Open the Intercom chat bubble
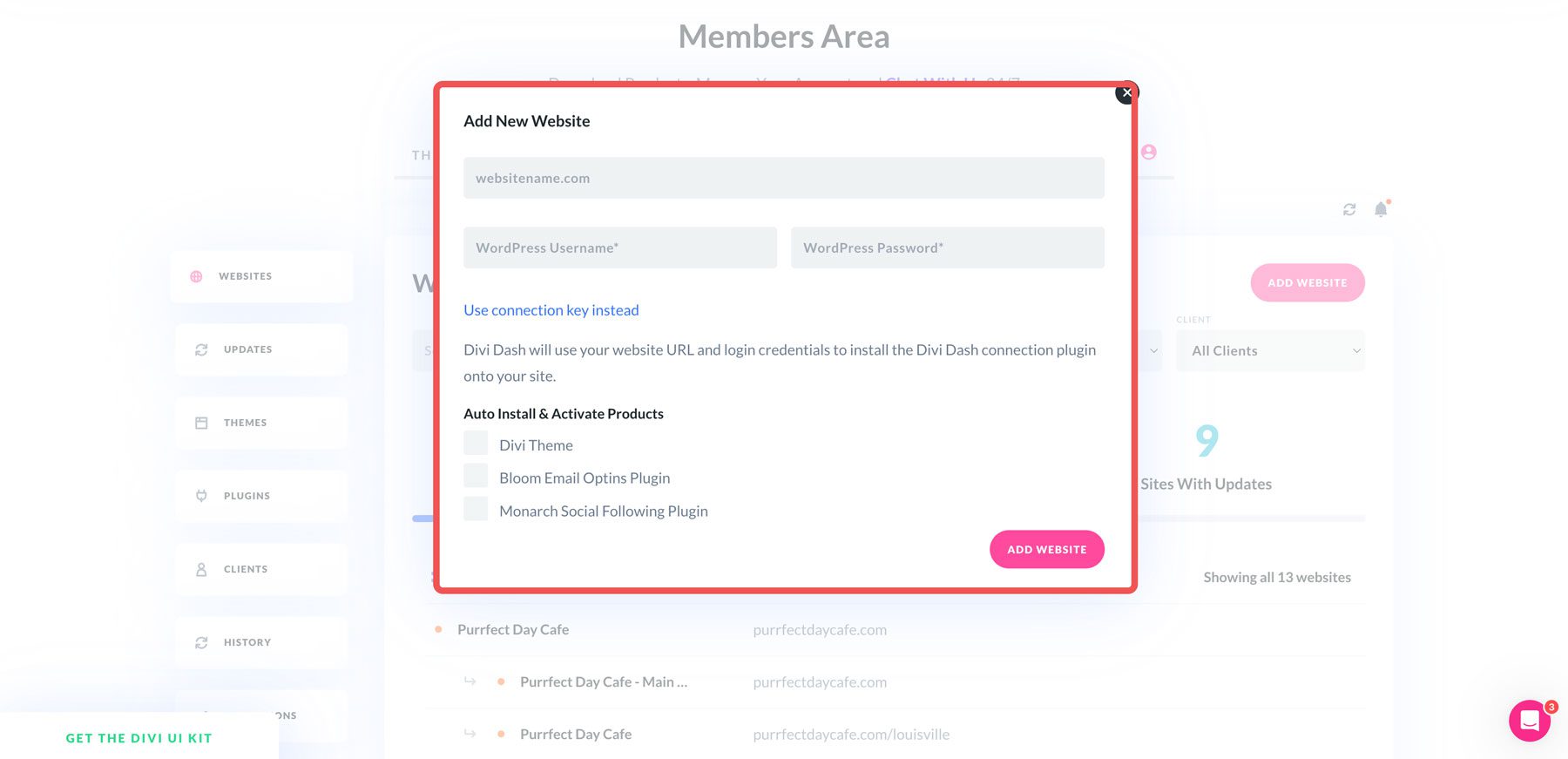This screenshot has width=1568, height=759. click(x=1531, y=721)
